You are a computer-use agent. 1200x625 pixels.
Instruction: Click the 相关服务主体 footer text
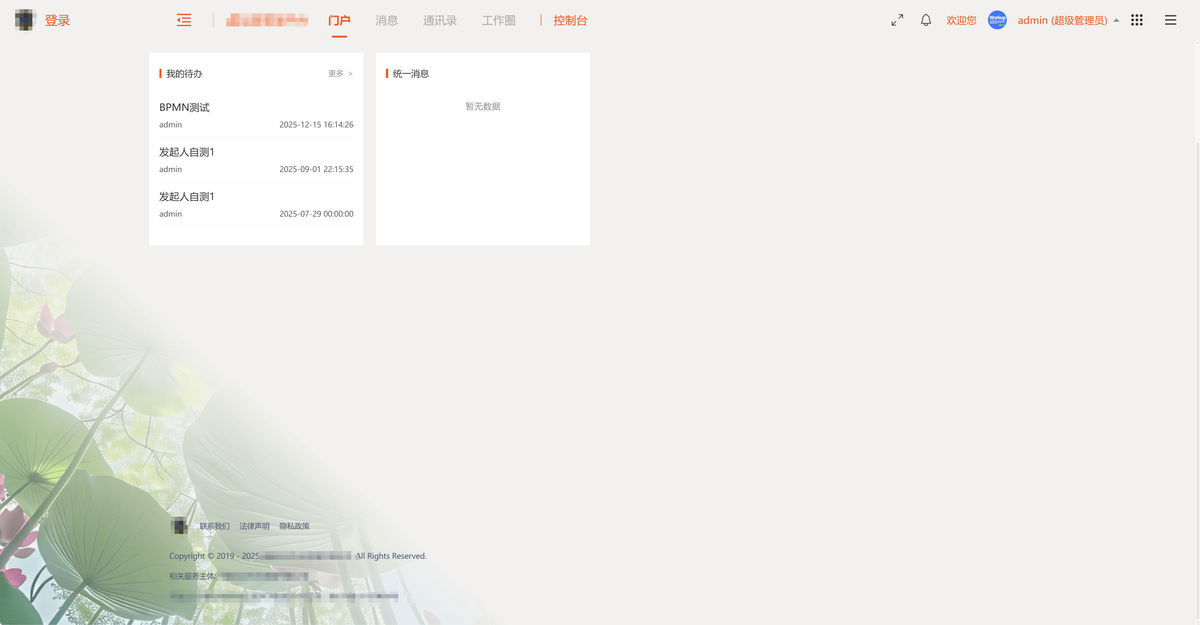[x=192, y=577]
